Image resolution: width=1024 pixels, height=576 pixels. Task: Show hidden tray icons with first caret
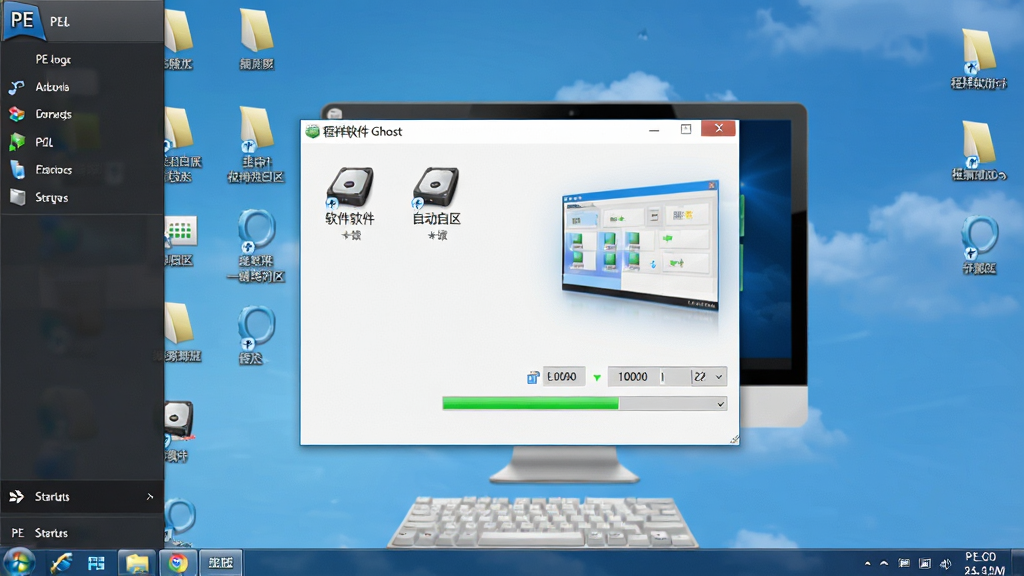click(x=867, y=564)
